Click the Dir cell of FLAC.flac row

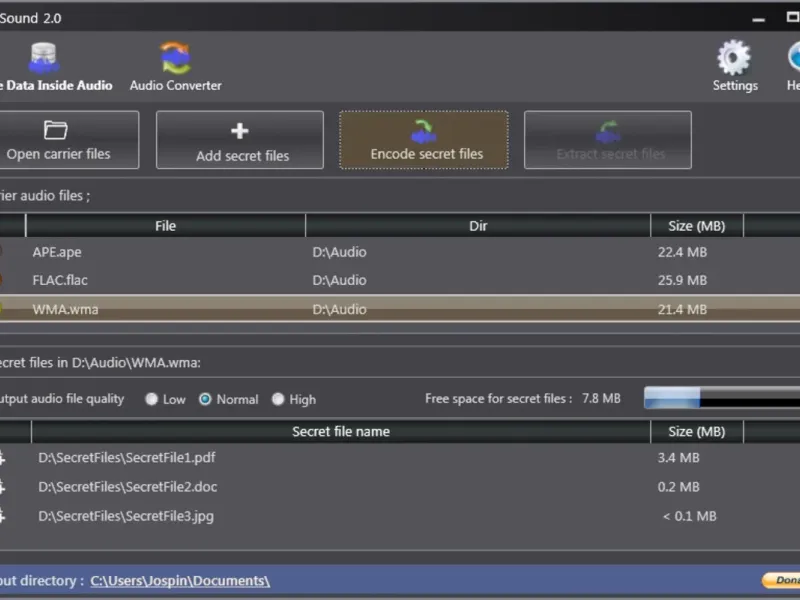[x=339, y=280]
